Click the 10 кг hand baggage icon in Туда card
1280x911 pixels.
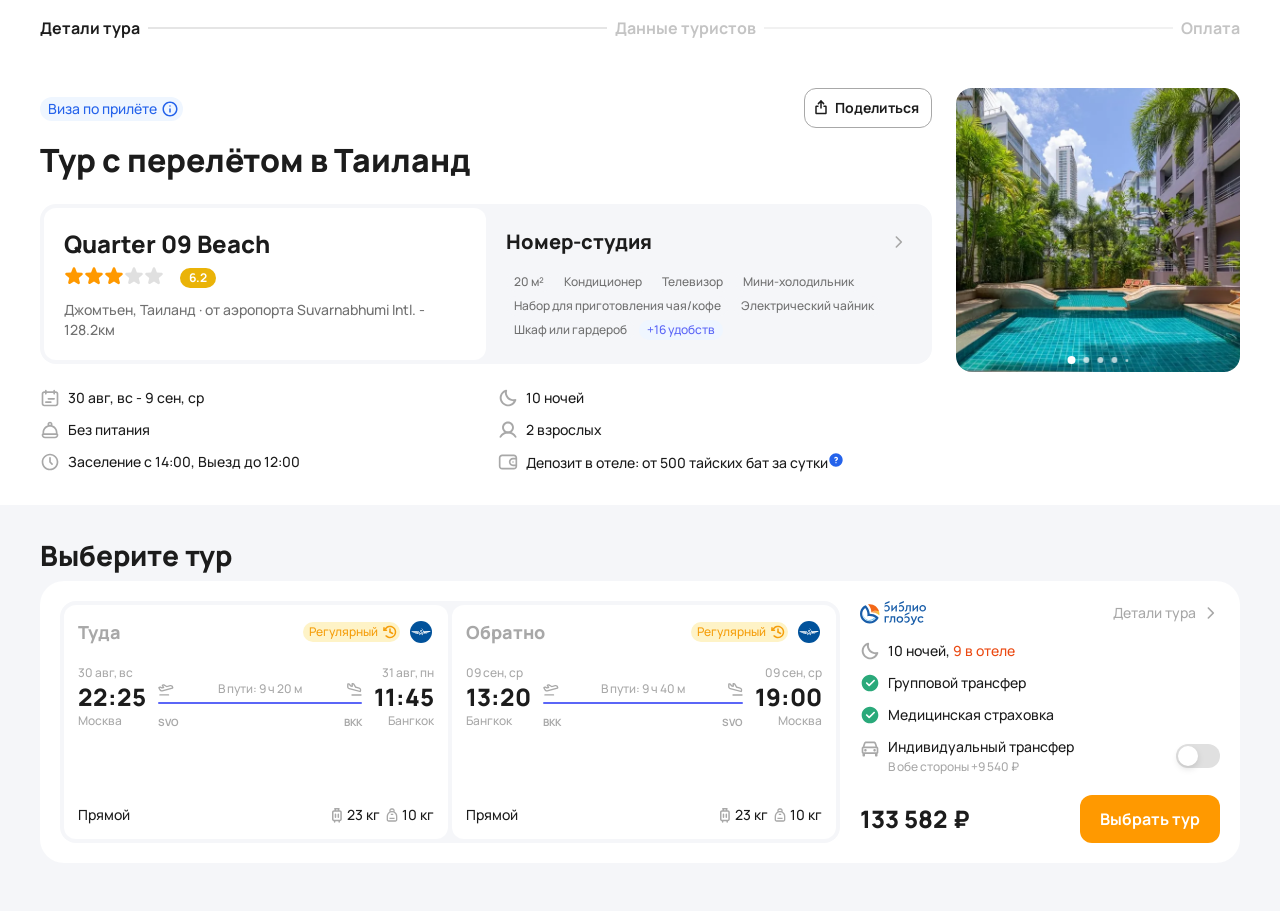(x=392, y=815)
